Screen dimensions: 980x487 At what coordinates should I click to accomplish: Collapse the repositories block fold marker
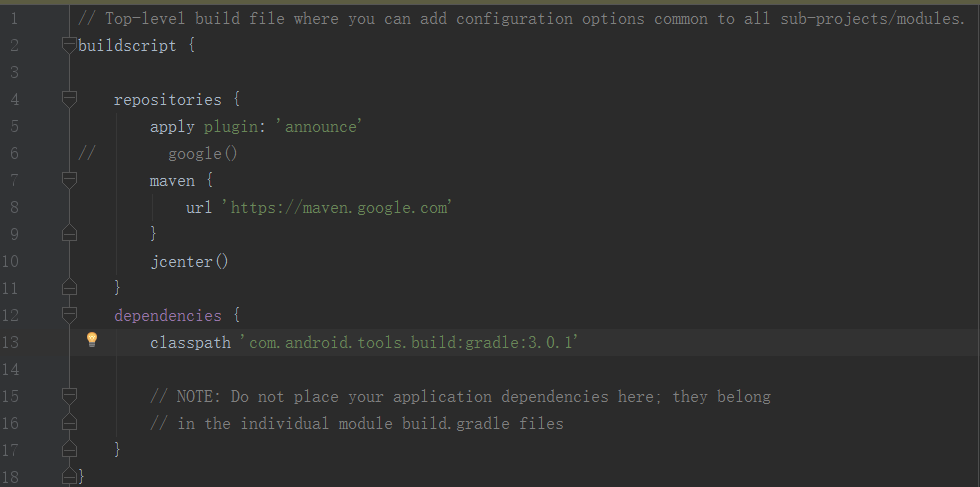[x=69, y=99]
